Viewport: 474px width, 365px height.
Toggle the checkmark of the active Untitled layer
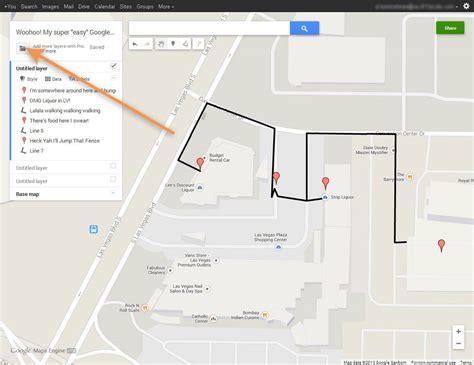pyautogui.click(x=114, y=65)
